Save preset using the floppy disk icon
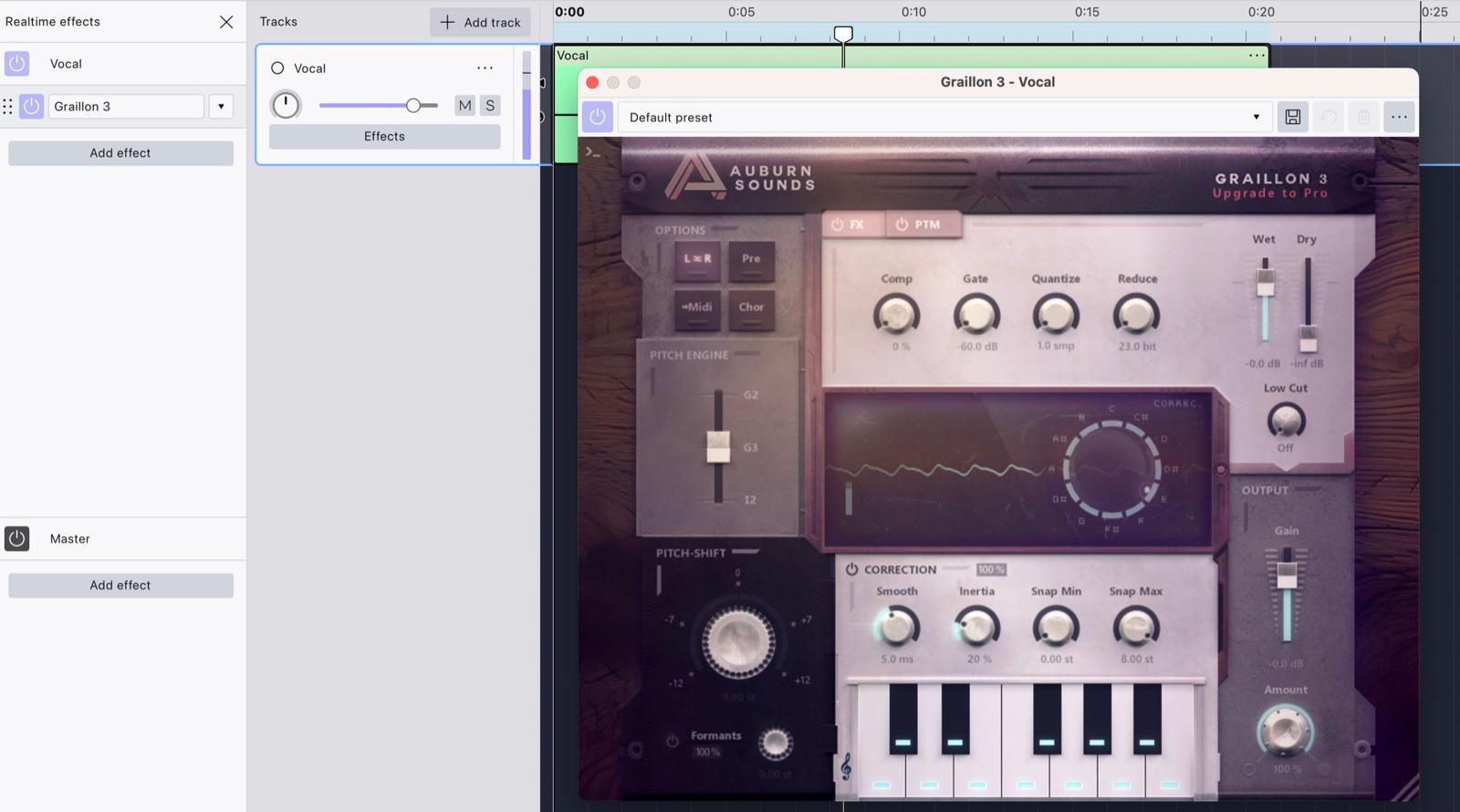This screenshot has width=1460, height=812. click(1292, 117)
